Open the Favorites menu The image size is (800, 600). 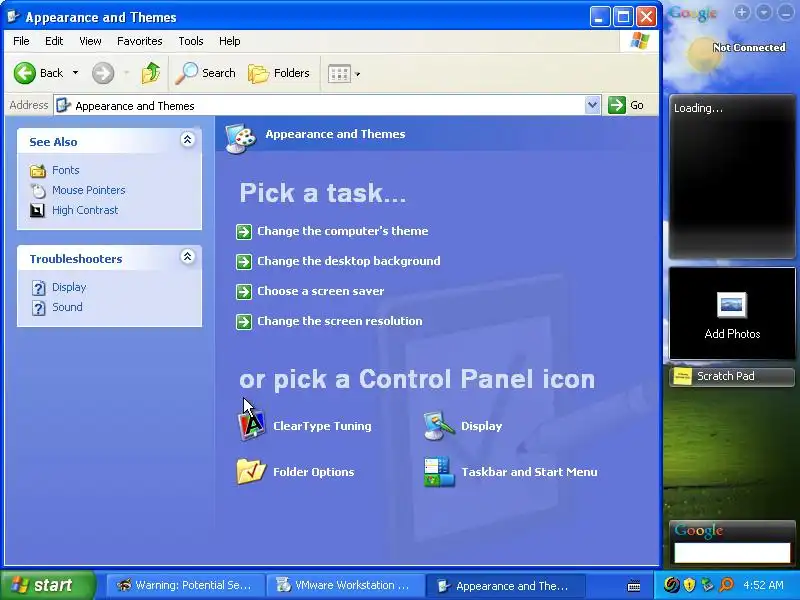(x=139, y=41)
